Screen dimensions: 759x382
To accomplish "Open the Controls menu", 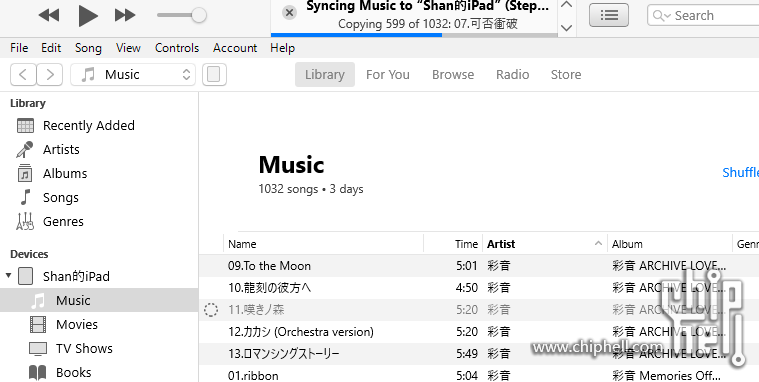I will [177, 48].
